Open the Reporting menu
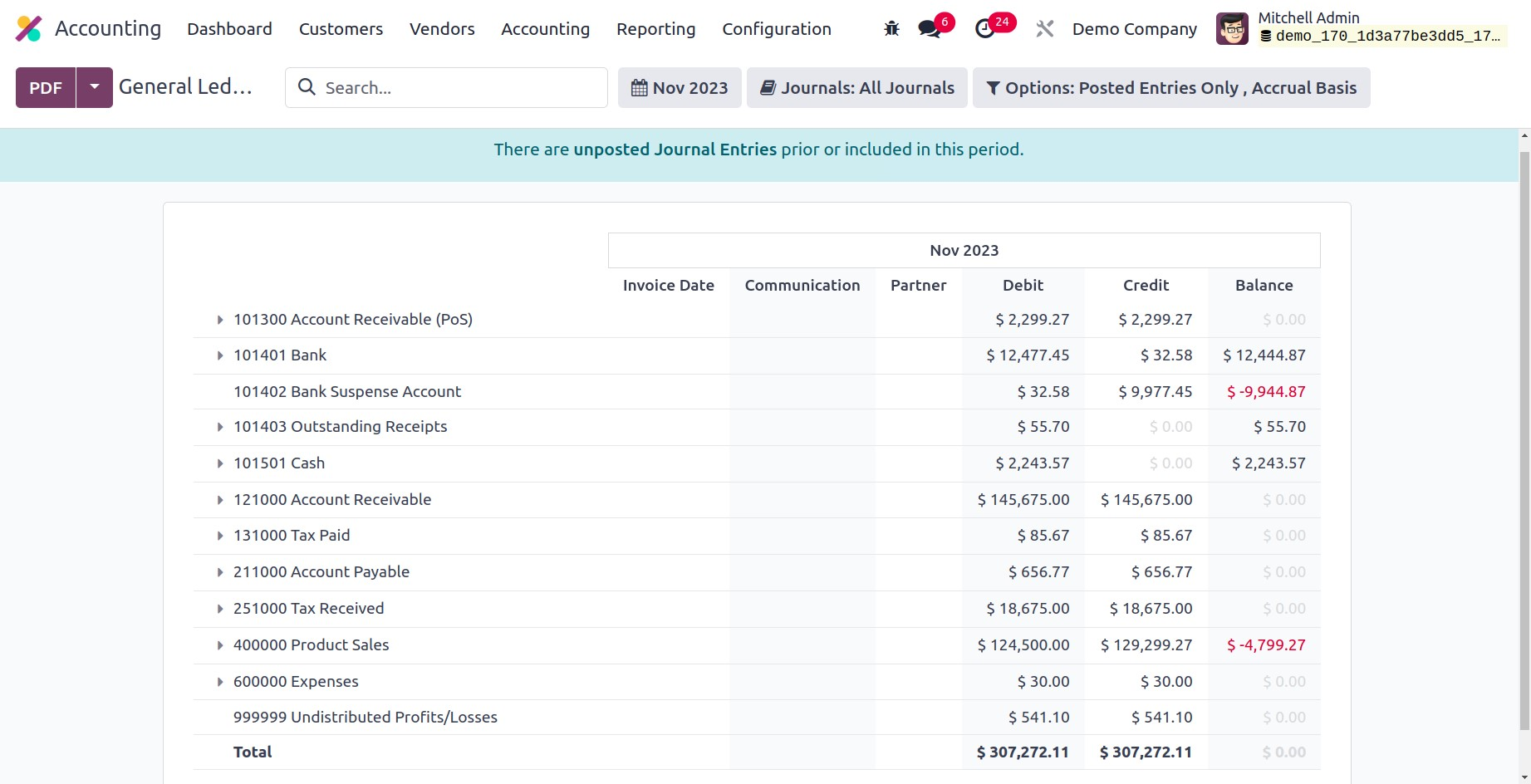The image size is (1531, 784). 655,29
